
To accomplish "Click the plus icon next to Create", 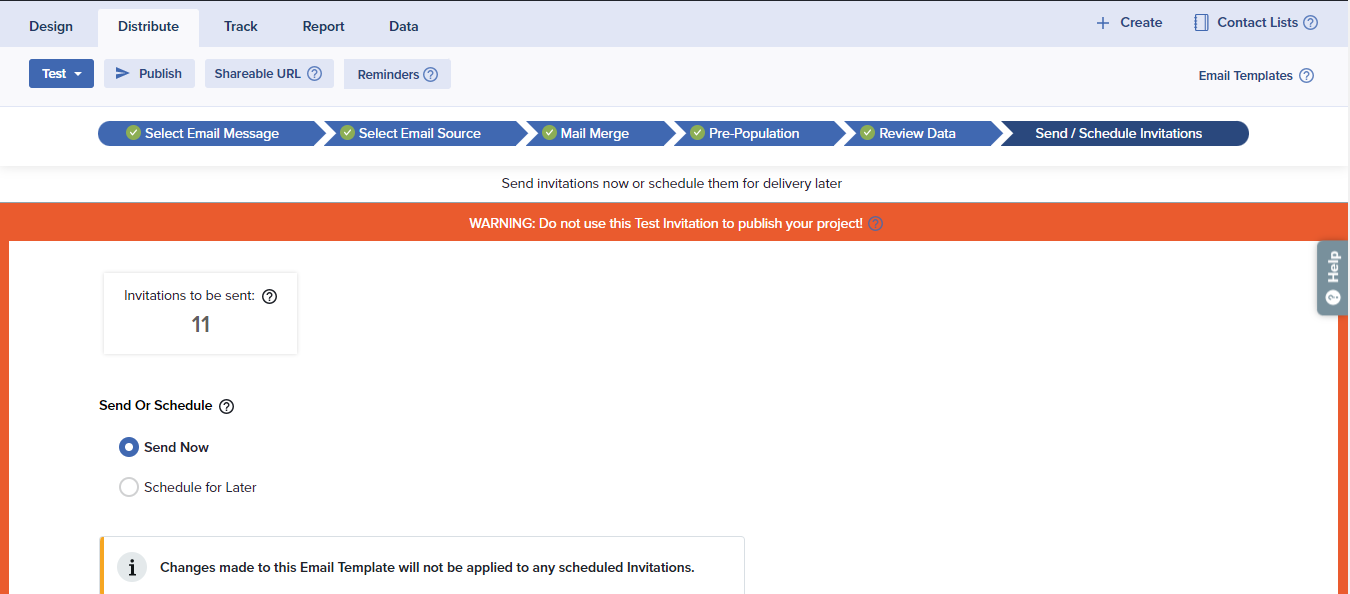I will point(1103,23).
